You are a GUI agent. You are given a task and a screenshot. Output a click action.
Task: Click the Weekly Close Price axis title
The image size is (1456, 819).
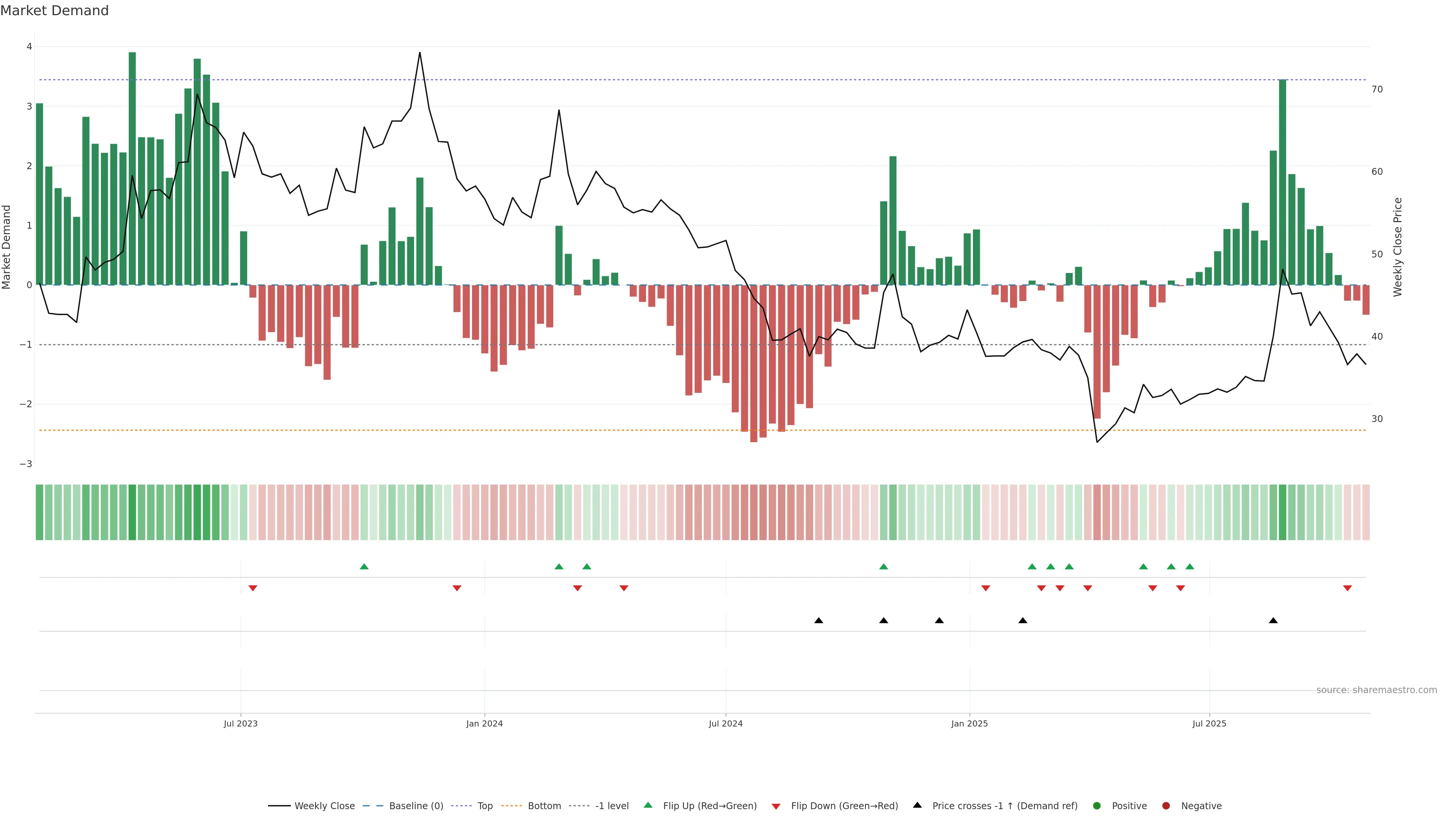1398,247
